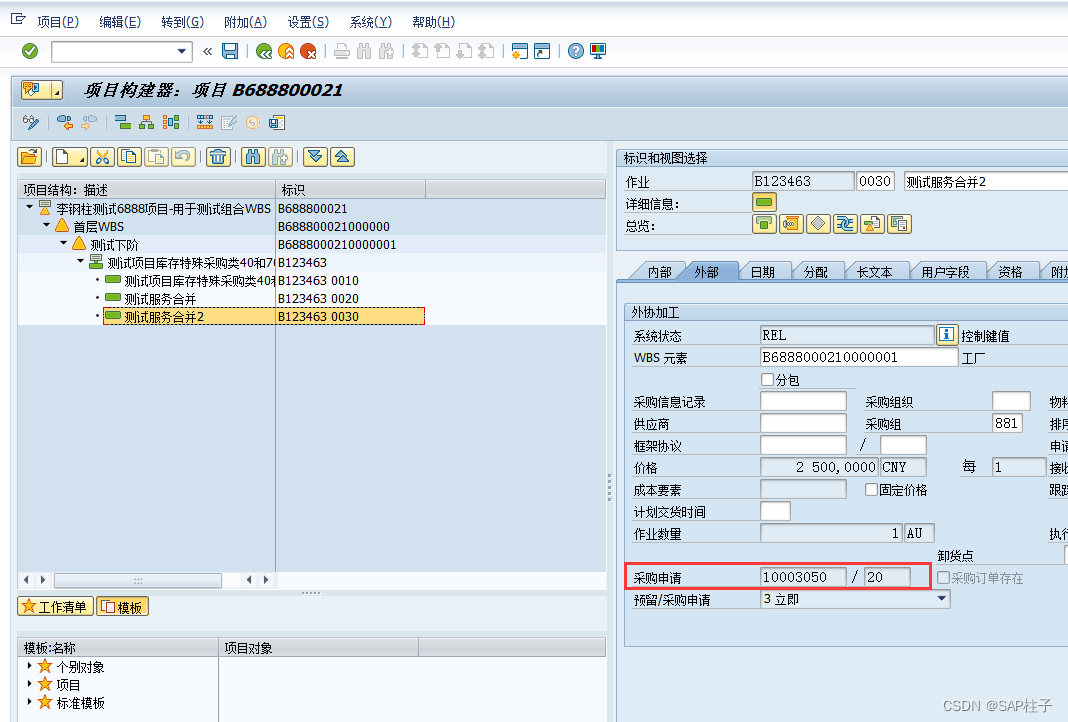Open the planning board icon
Screen dimensions: 1068x722
pos(204,123)
